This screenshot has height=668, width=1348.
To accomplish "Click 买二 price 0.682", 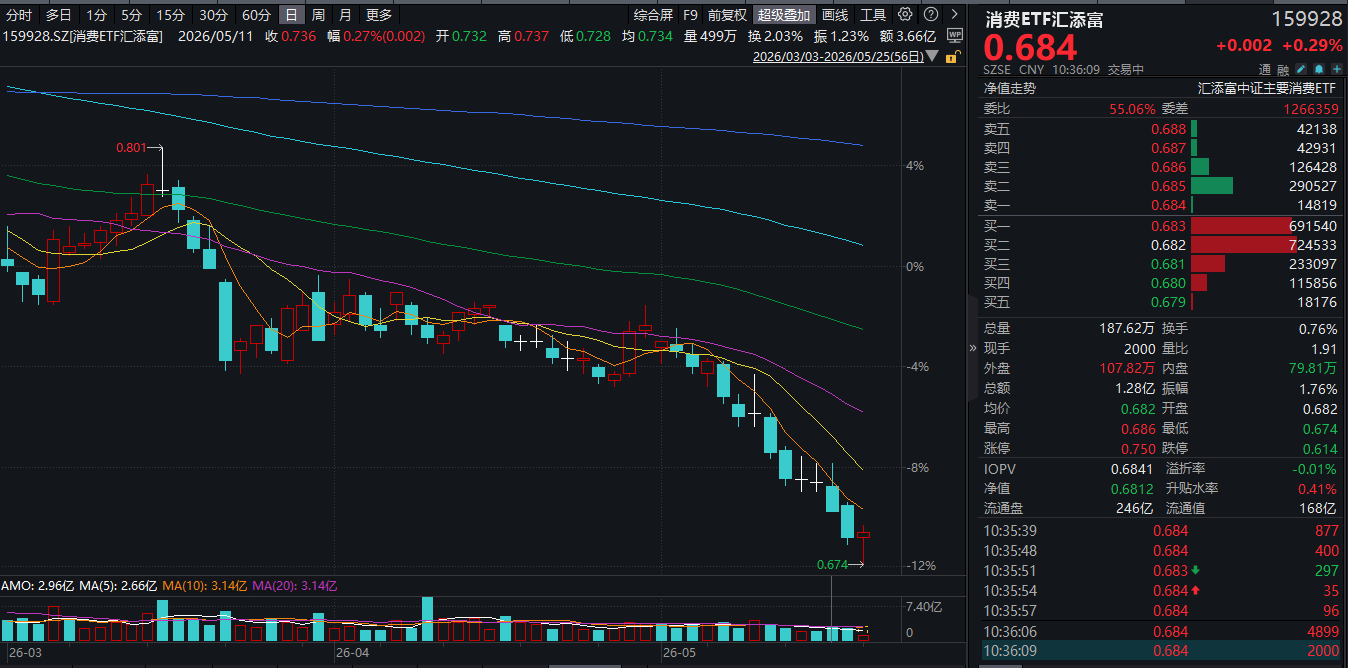I will coord(1168,245).
